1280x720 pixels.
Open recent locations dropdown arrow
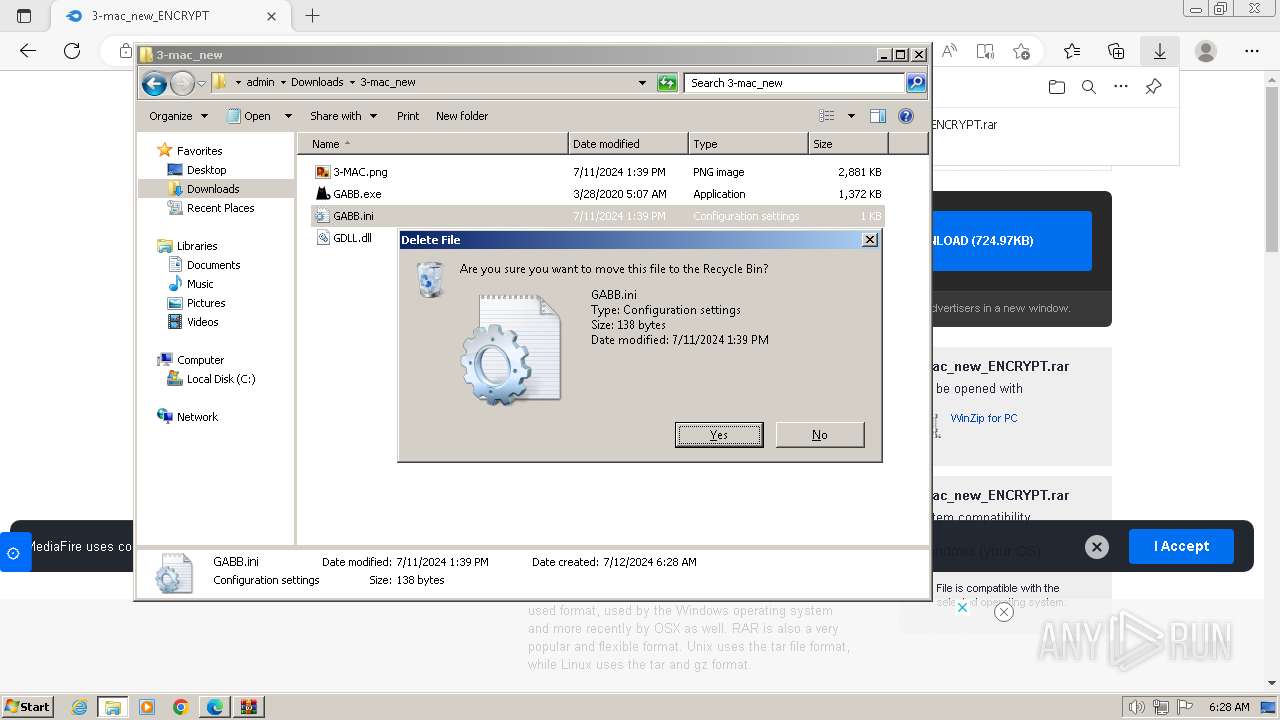tap(201, 83)
